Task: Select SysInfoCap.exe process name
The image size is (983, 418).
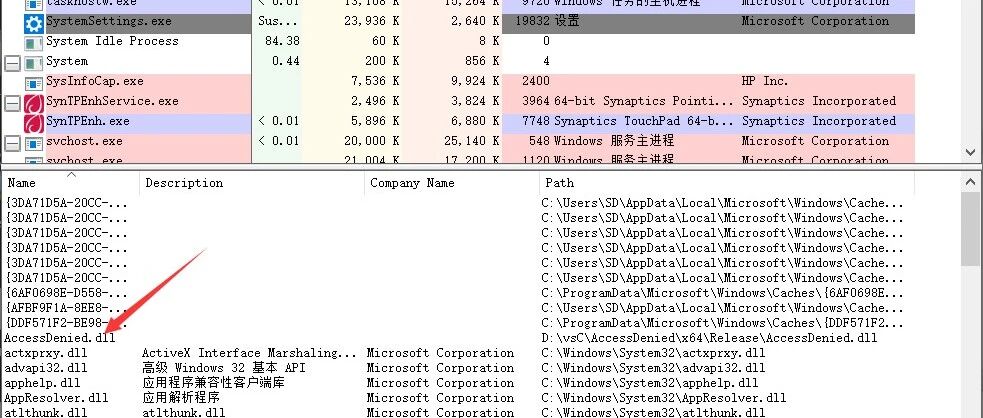Action: (x=95, y=81)
